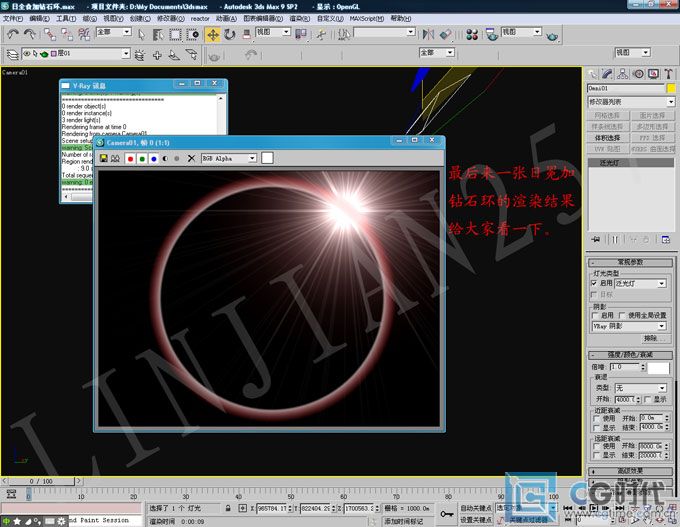Open the light color swatch
The height and width of the screenshot is (527, 680).
[x=658, y=368]
